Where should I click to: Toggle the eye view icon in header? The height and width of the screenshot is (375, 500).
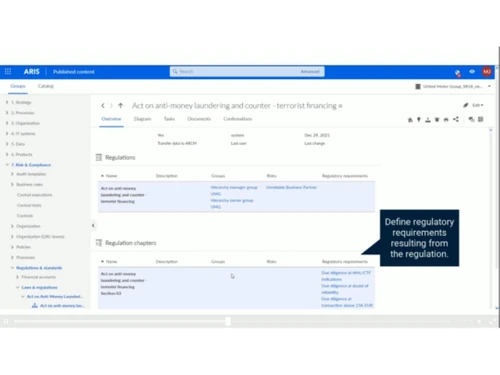pyautogui.click(x=472, y=71)
